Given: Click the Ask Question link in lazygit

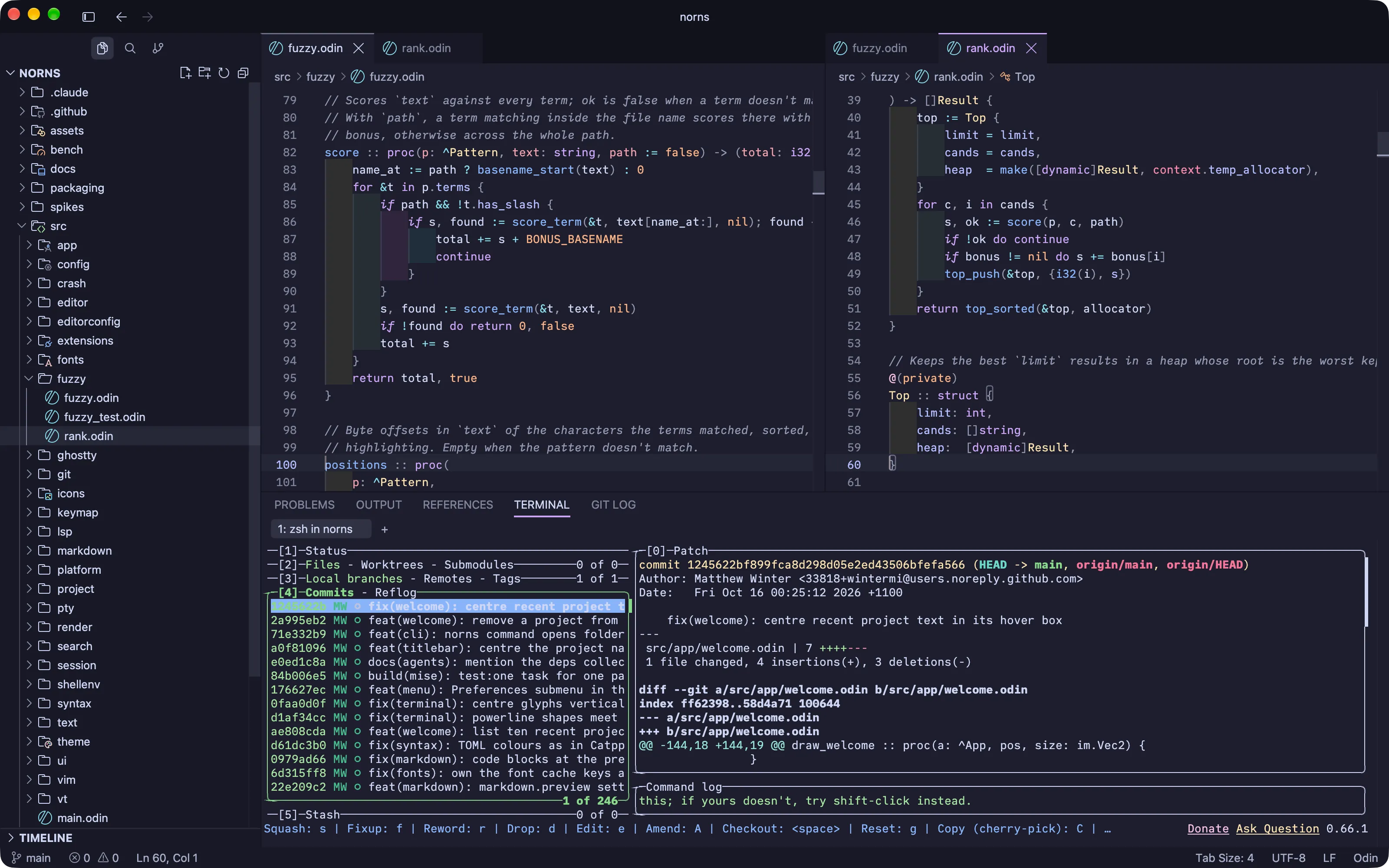Looking at the screenshot, I should [x=1277, y=829].
